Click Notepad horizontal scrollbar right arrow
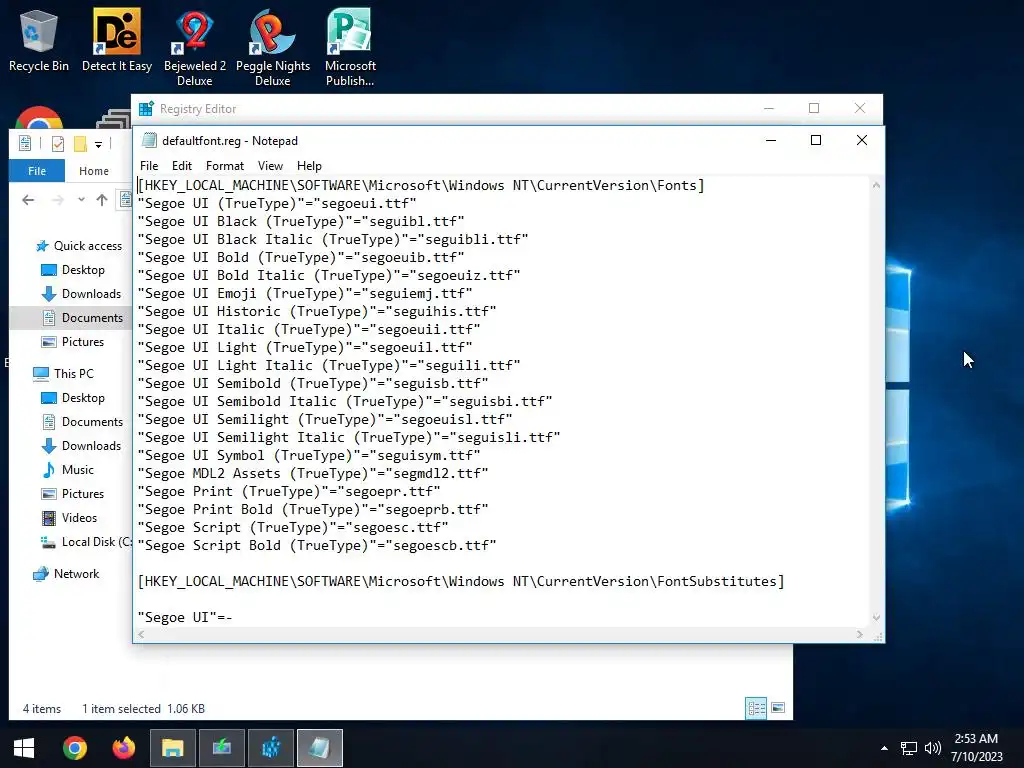 point(859,634)
